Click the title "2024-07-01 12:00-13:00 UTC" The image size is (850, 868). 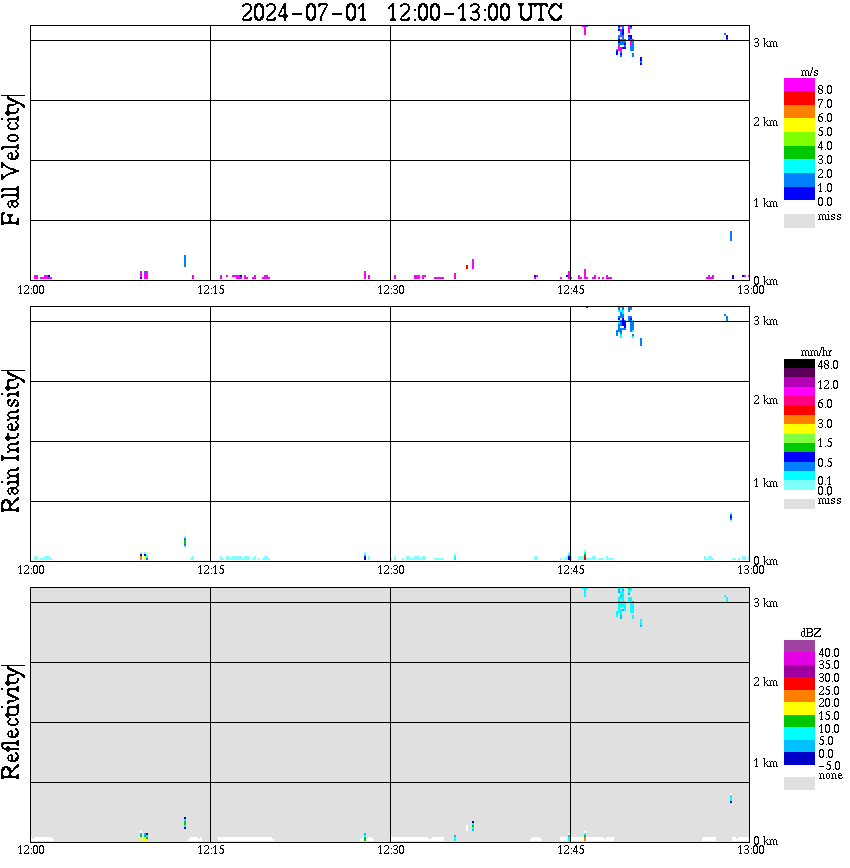pyautogui.click(x=401, y=12)
